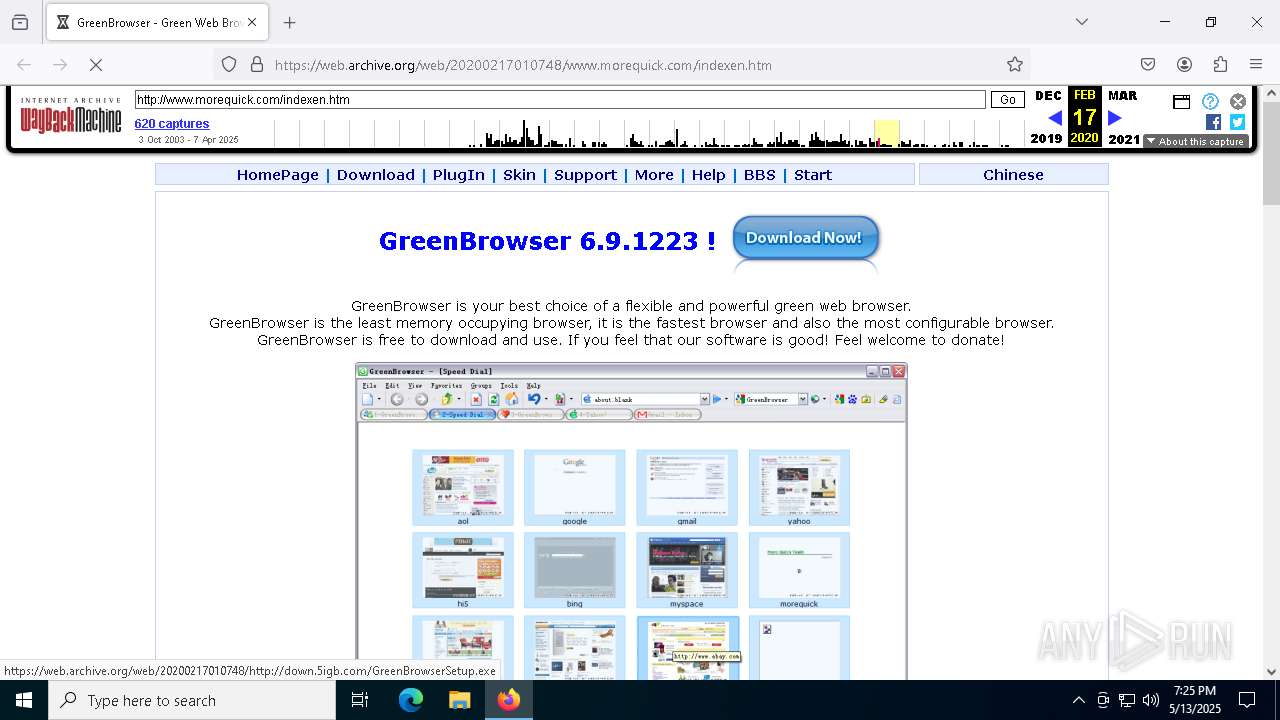Show site info via the padlock icon
Image resolution: width=1280 pixels, height=720 pixels.
click(257, 65)
